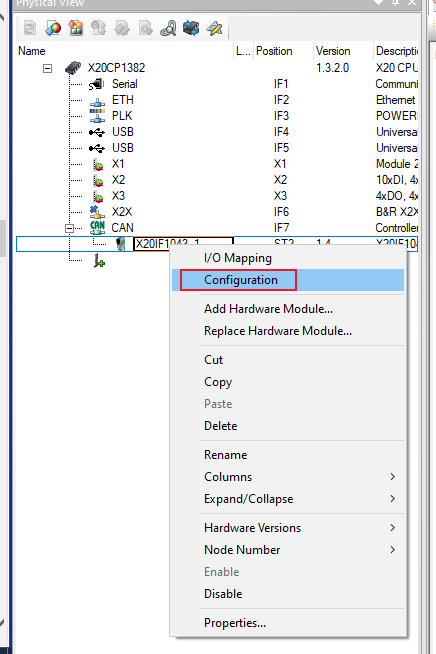Click position cell IF6

click(281, 212)
